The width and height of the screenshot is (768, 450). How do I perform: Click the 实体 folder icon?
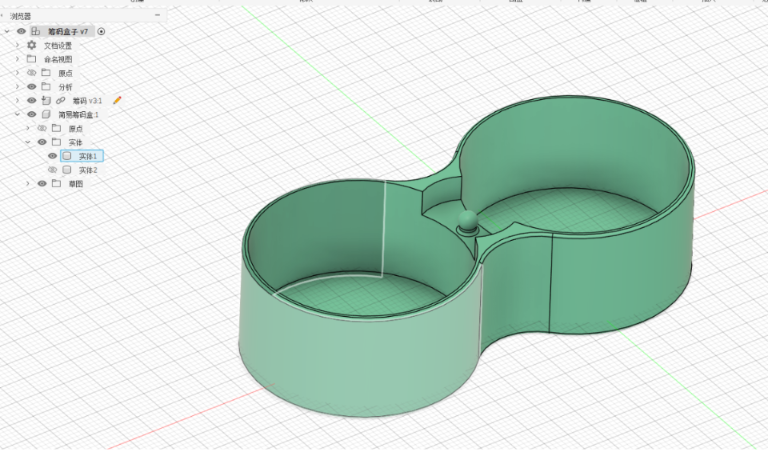point(56,142)
